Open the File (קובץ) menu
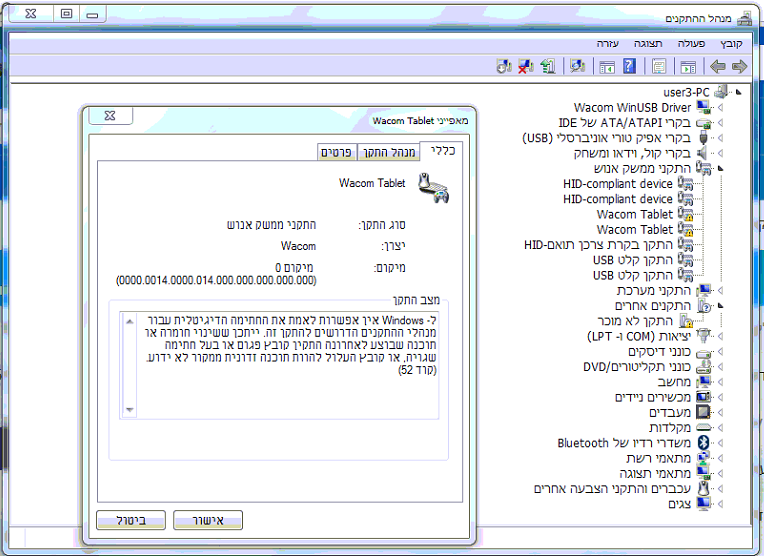Image resolution: width=764 pixels, height=556 pixels. click(731, 43)
